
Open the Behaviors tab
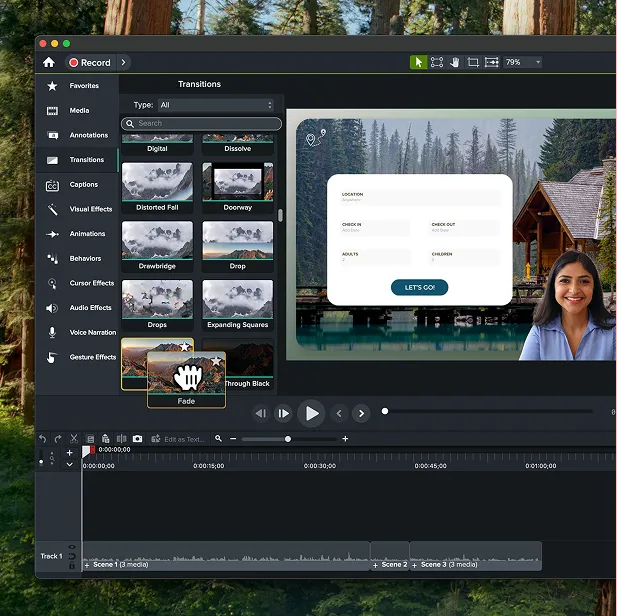tap(77, 259)
